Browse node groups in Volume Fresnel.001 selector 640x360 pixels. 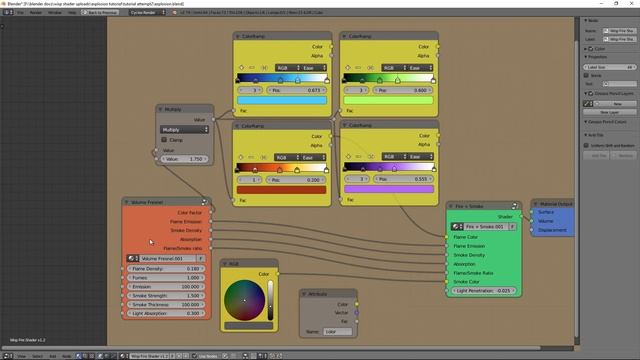point(133,258)
